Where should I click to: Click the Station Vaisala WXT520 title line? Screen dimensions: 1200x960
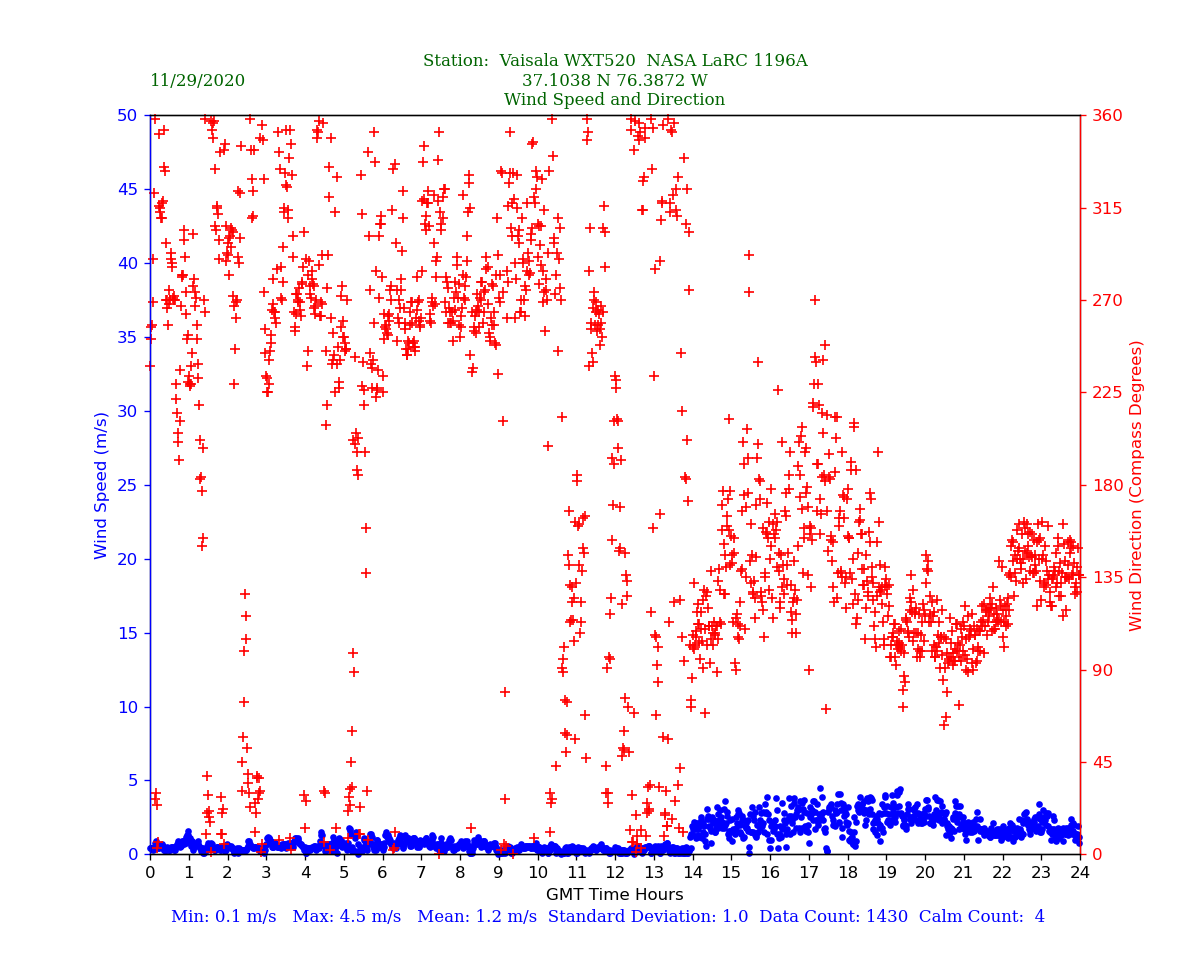click(x=614, y=61)
